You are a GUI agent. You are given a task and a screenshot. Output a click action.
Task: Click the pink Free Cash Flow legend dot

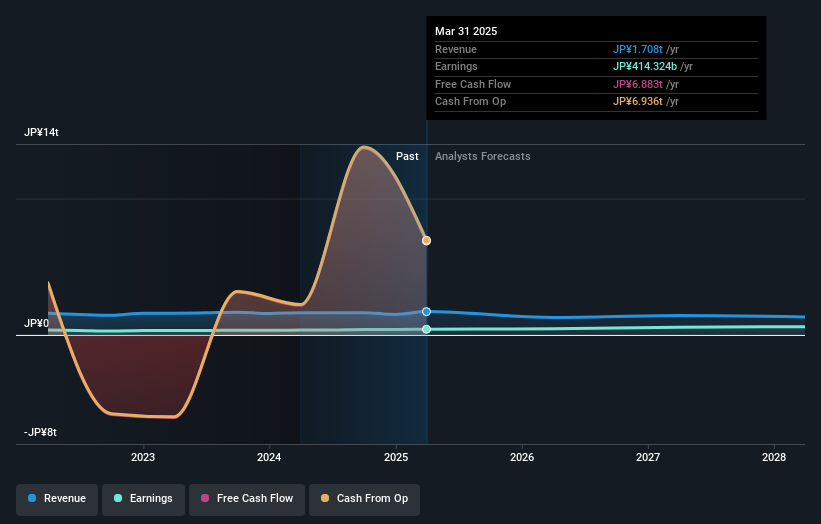(205, 498)
